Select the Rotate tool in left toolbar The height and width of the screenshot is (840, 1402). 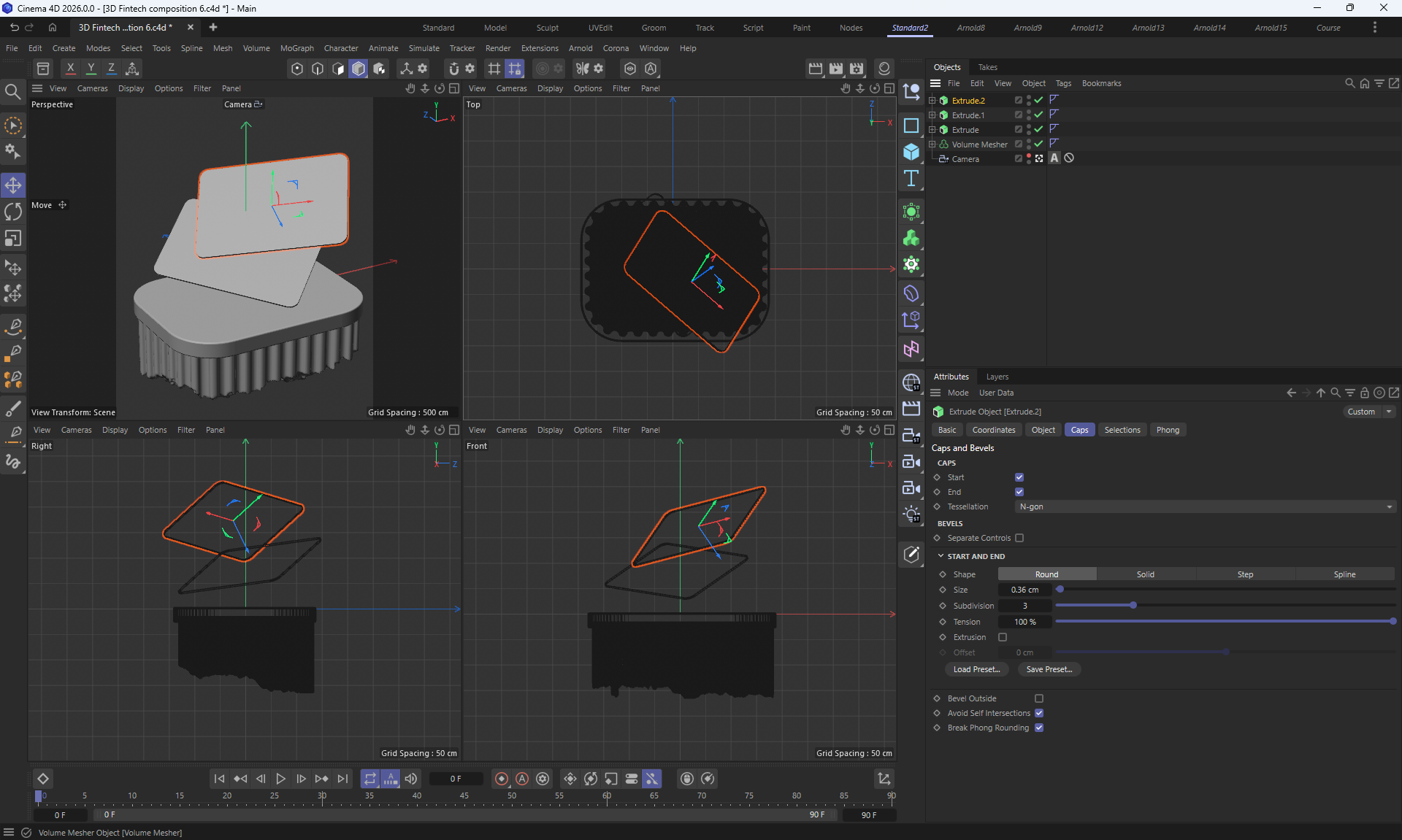(13, 212)
